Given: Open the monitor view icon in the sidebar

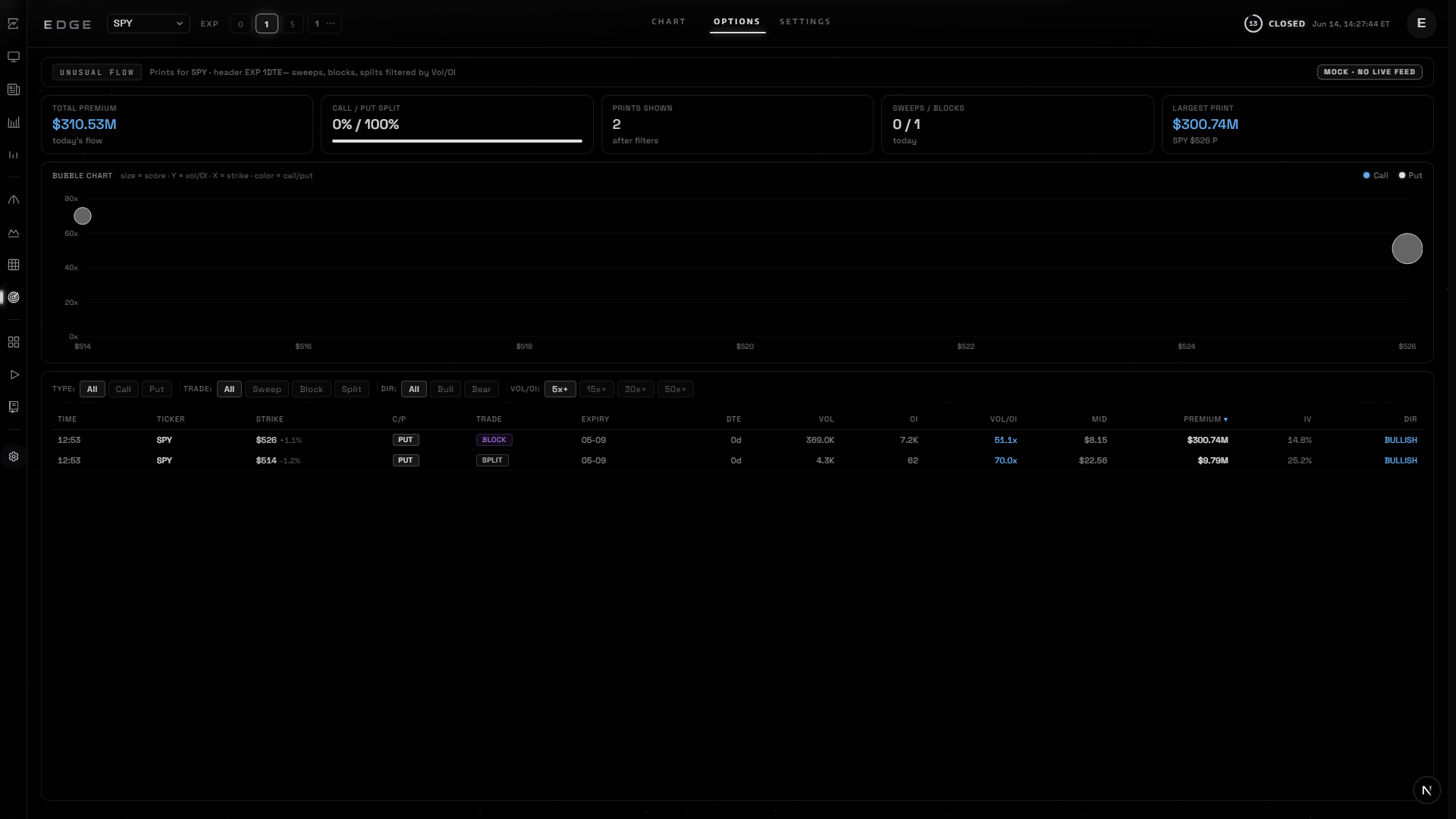Looking at the screenshot, I should (13, 57).
